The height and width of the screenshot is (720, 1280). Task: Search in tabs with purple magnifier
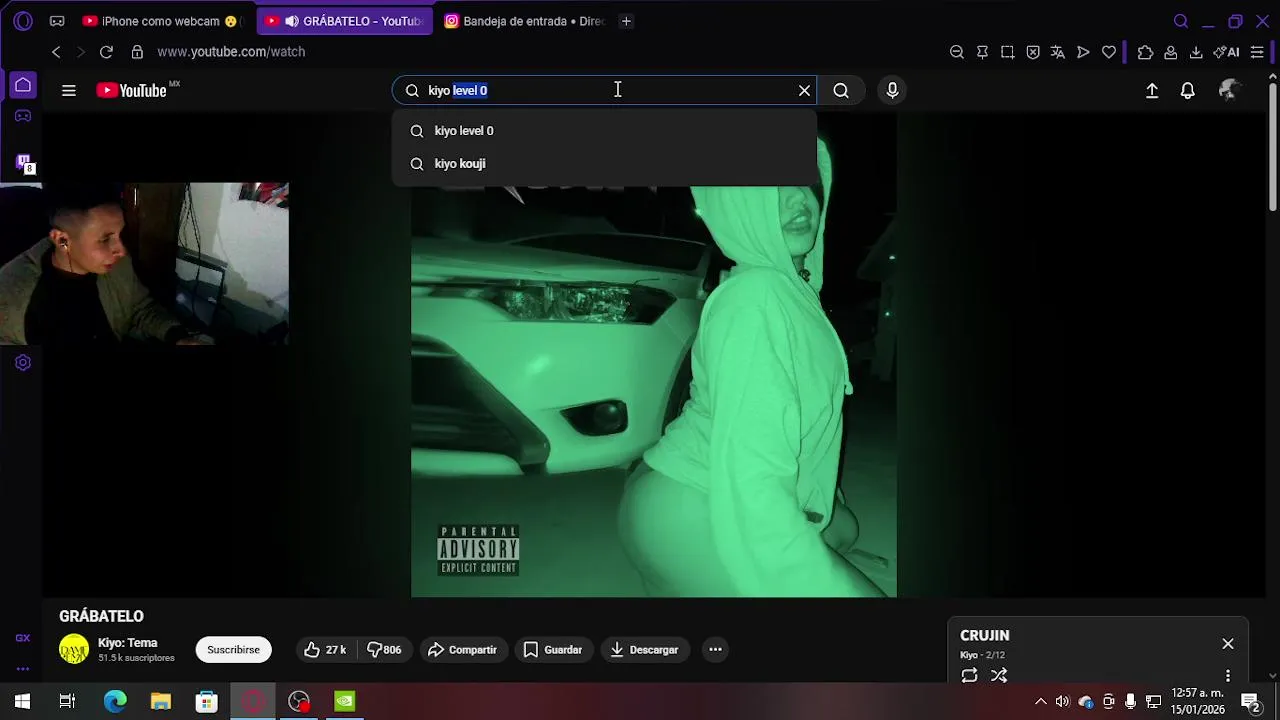[x=1181, y=21]
